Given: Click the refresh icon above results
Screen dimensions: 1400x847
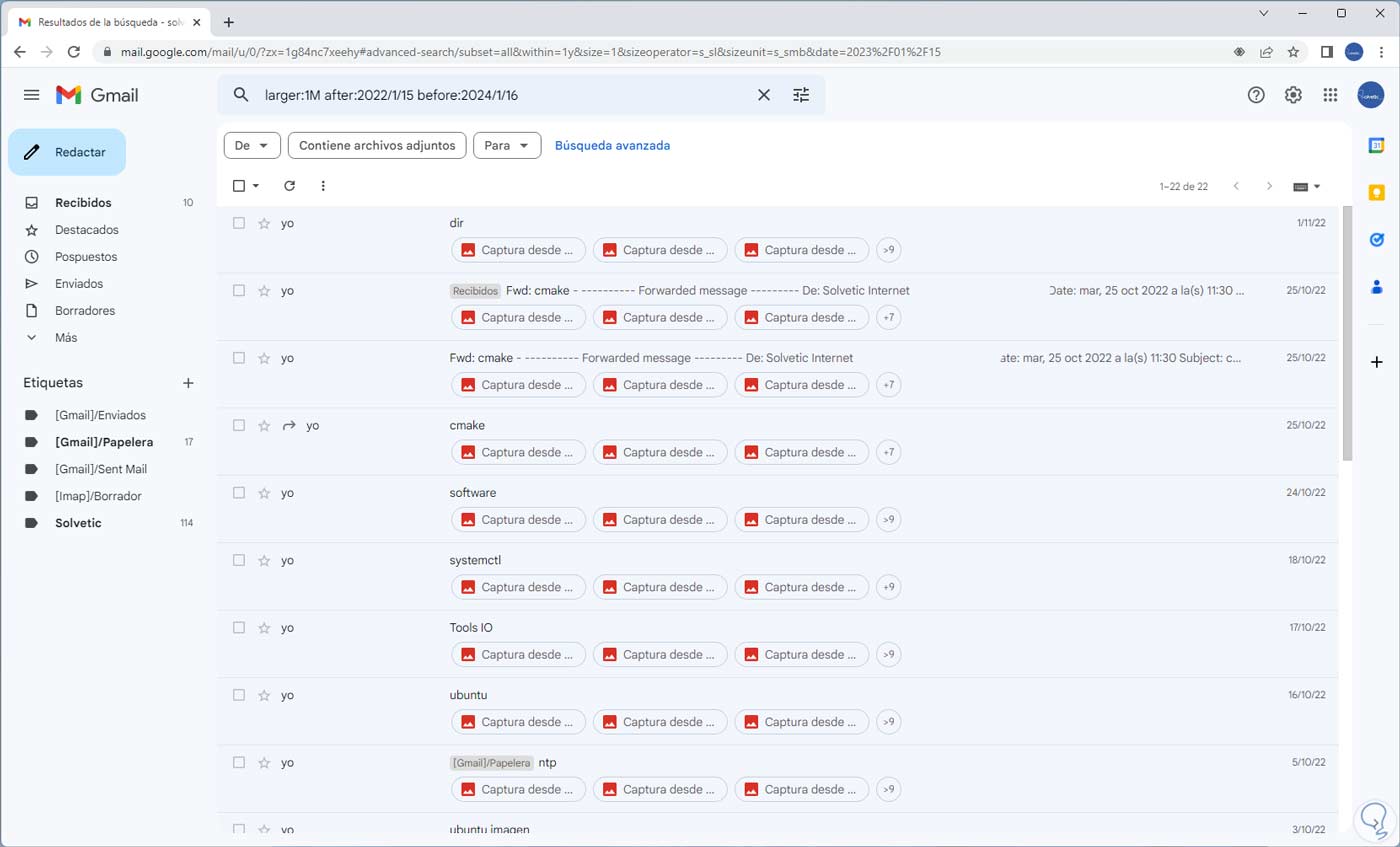Looking at the screenshot, I should coord(290,186).
